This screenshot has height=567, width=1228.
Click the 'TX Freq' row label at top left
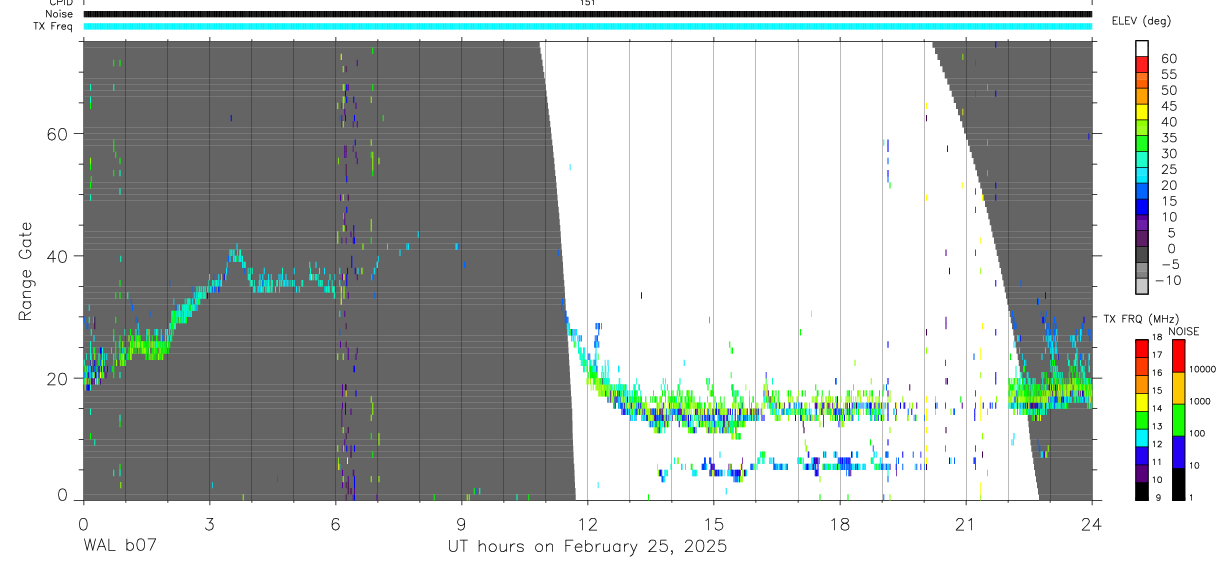53,26
